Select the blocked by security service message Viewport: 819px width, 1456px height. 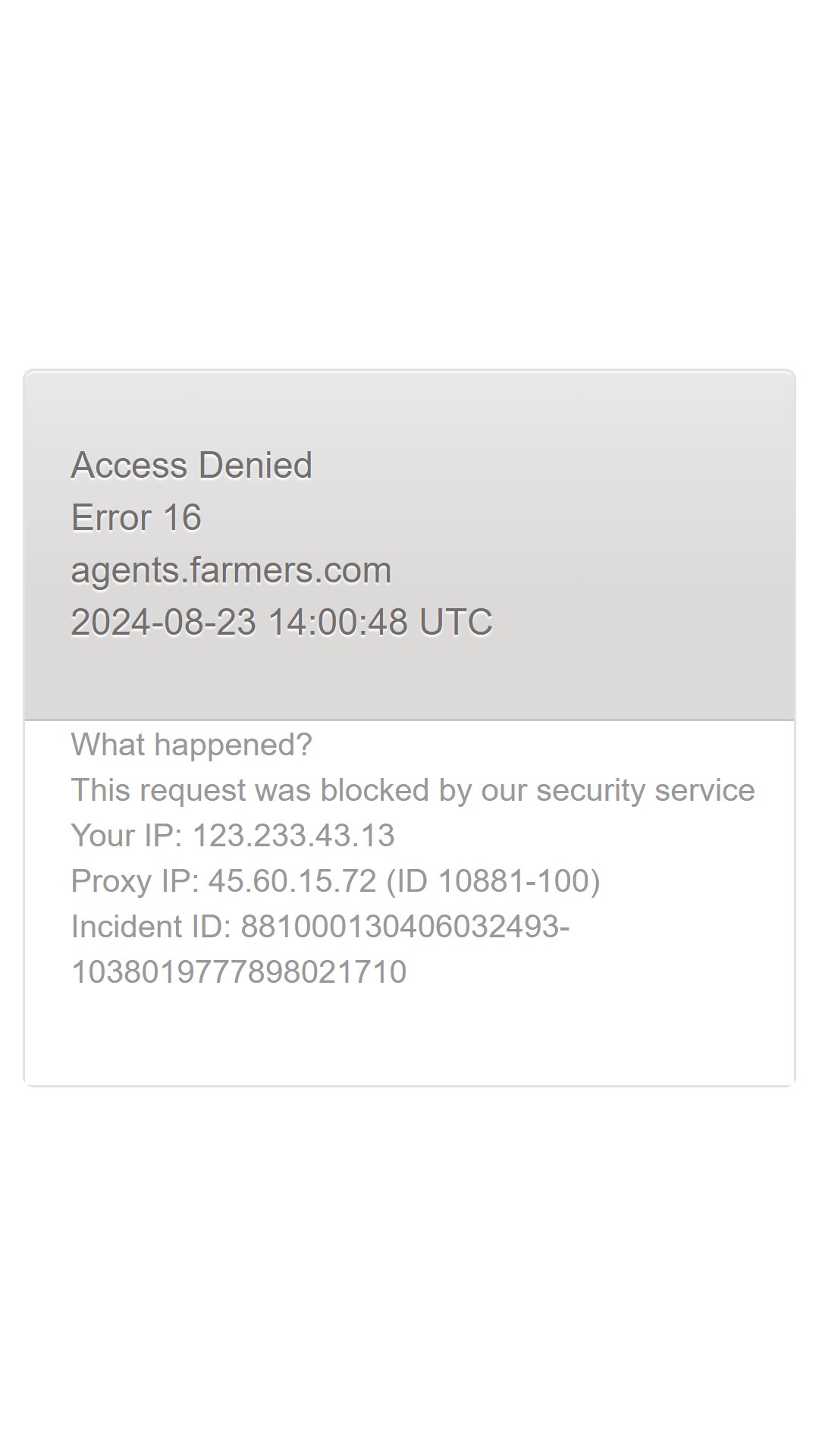(413, 790)
